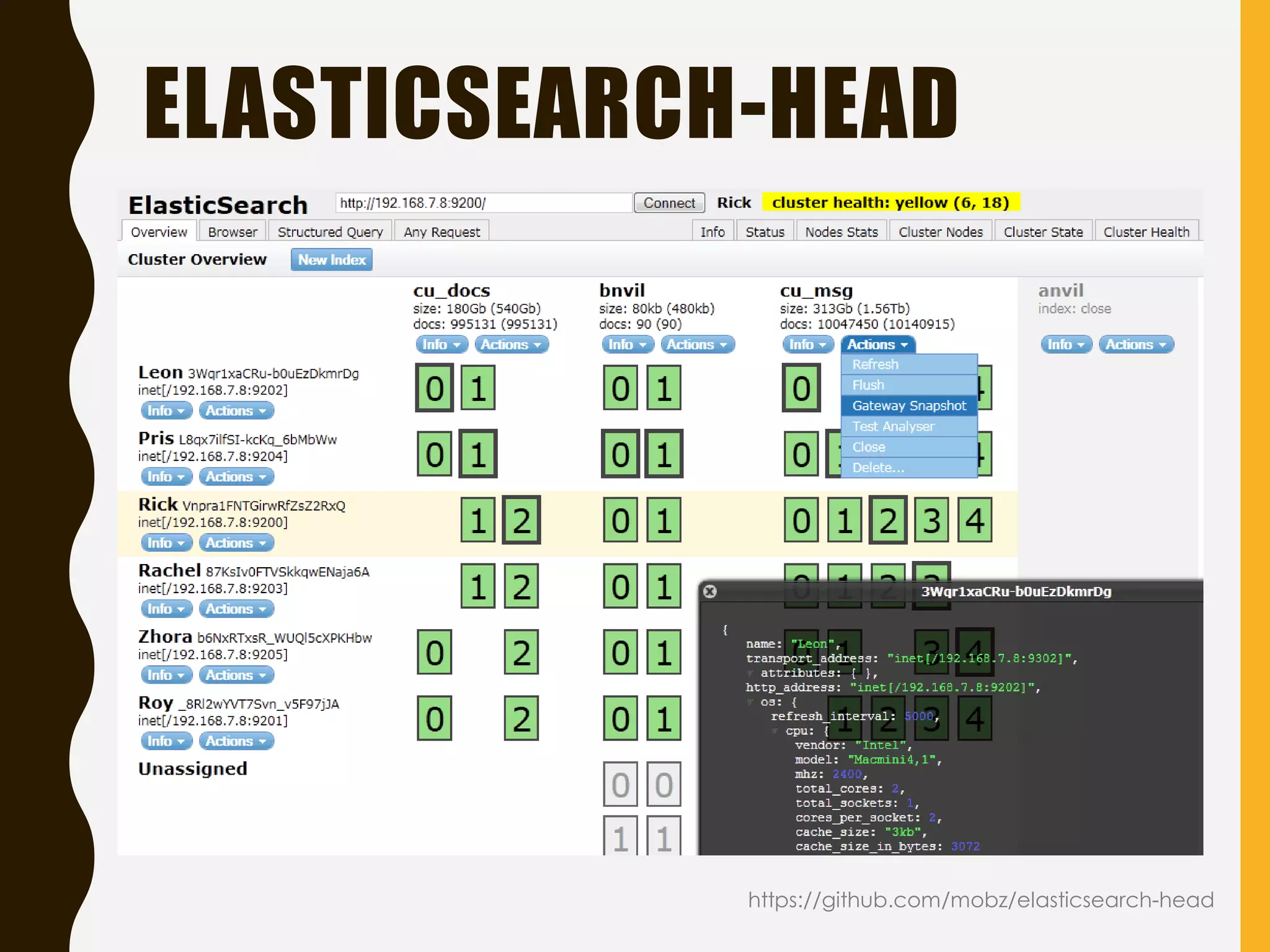Open the Overview tab
This screenshot has height=952, width=1270.
point(159,232)
